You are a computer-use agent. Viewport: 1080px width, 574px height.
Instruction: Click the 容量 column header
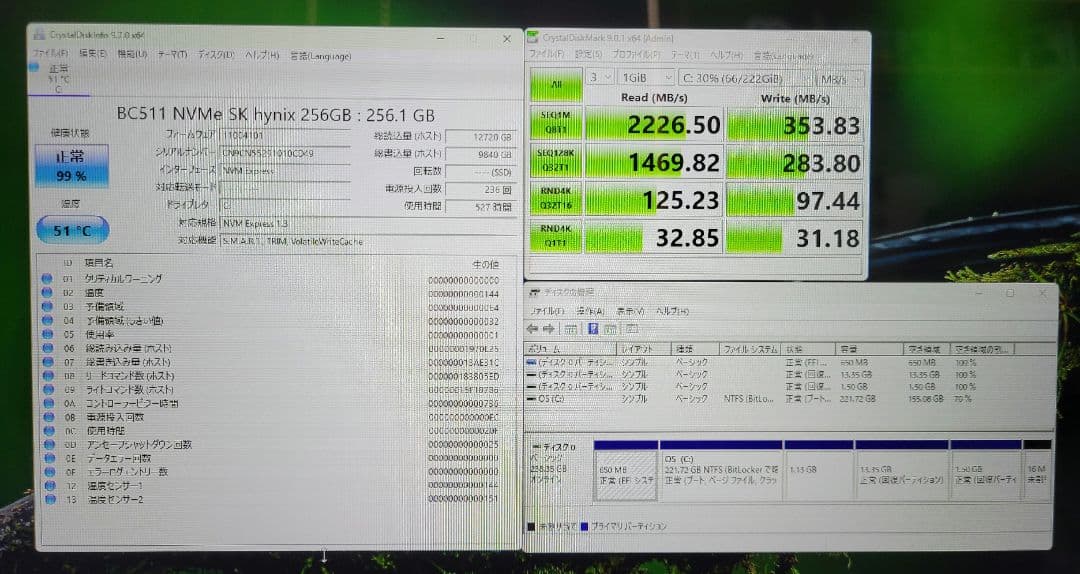[x=869, y=349]
